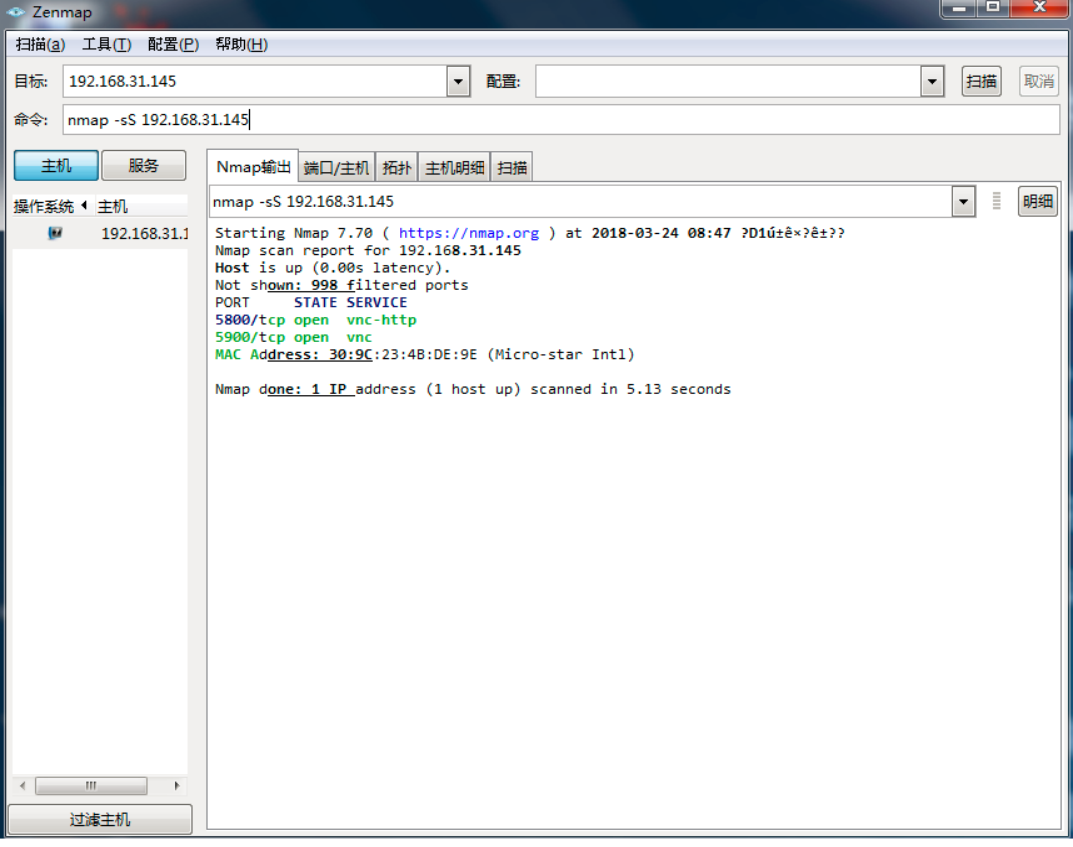Click the left arrow of host list scrollbar
Viewport: 1073px width, 847px height.
coord(23,785)
